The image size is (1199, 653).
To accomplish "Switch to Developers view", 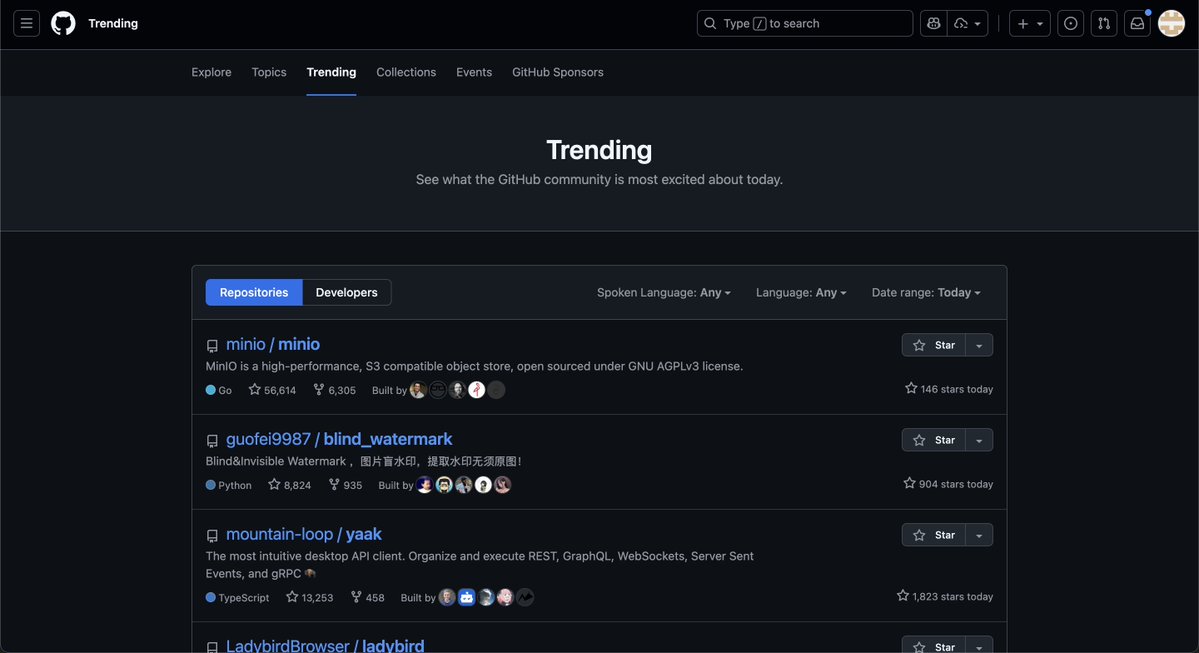I will point(346,292).
